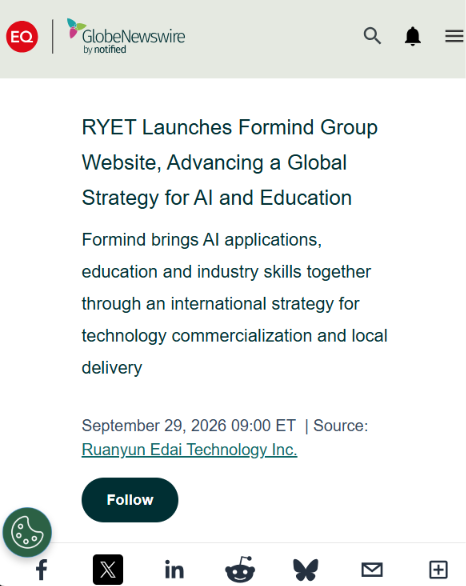Share the article on LinkedIn
This screenshot has height=586, width=466.
click(x=174, y=570)
